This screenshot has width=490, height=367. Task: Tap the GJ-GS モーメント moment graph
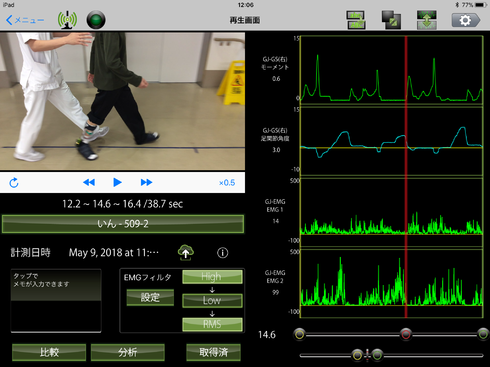pos(392,69)
